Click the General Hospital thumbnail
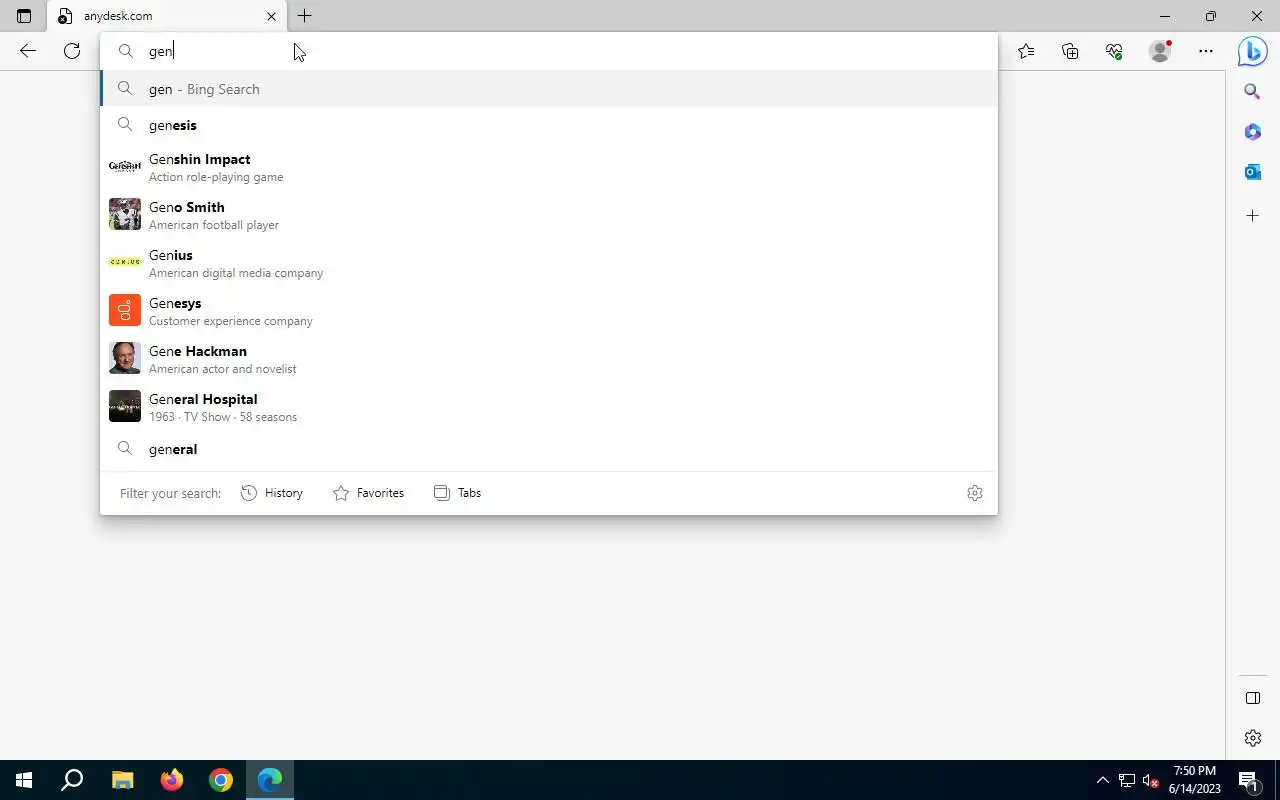Screen dimensions: 1280x800 (125, 406)
